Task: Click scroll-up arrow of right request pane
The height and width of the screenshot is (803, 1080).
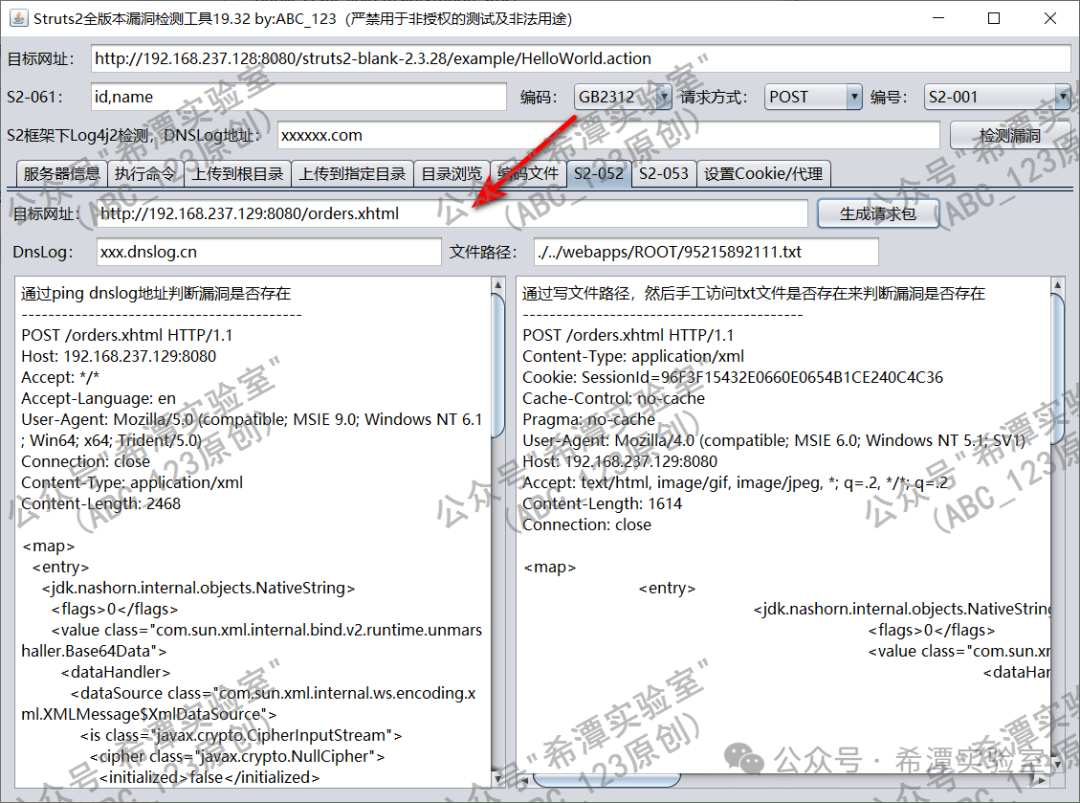Action: [1058, 284]
